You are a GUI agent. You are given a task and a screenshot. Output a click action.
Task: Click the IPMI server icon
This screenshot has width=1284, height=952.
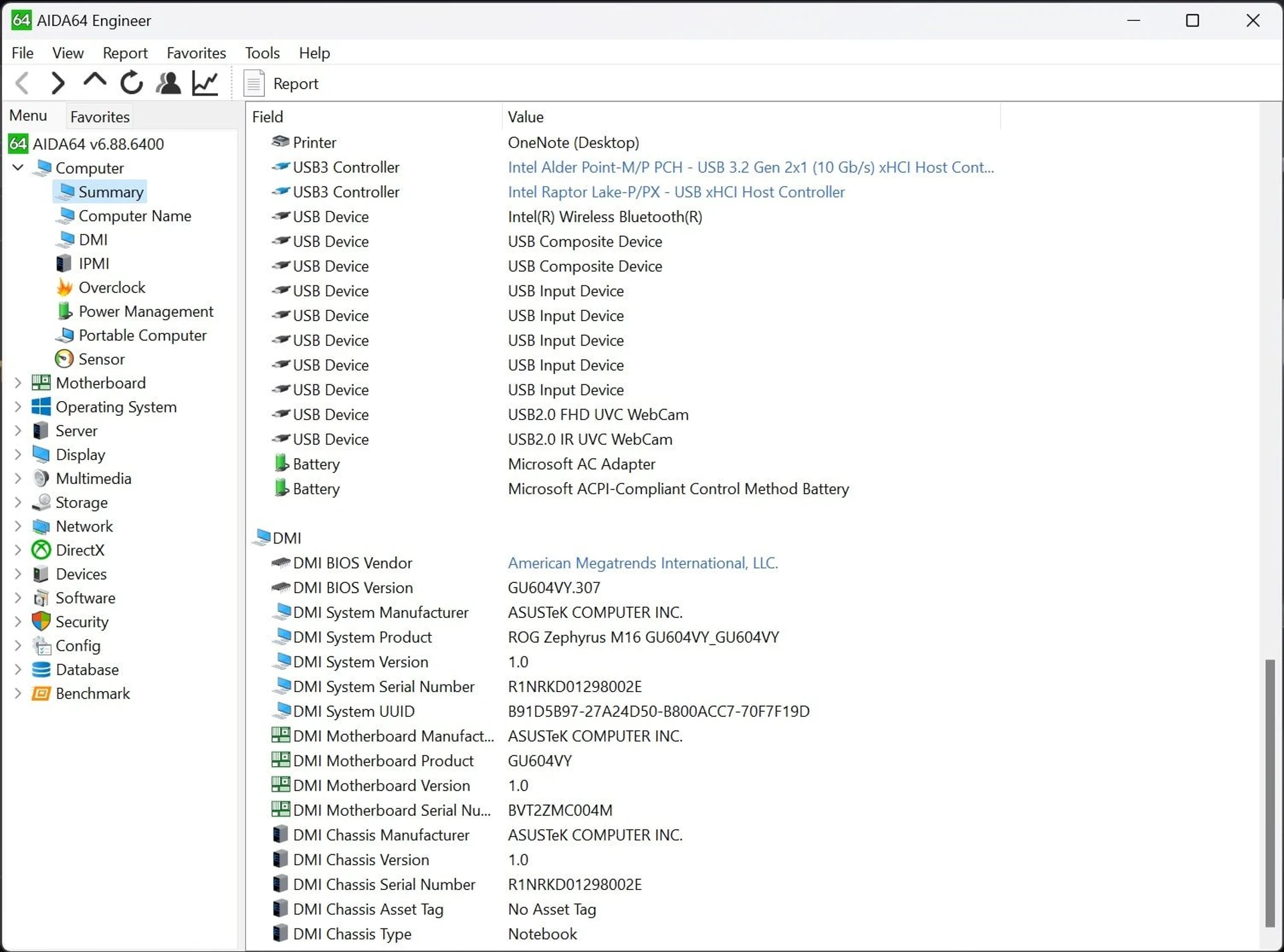pos(64,263)
